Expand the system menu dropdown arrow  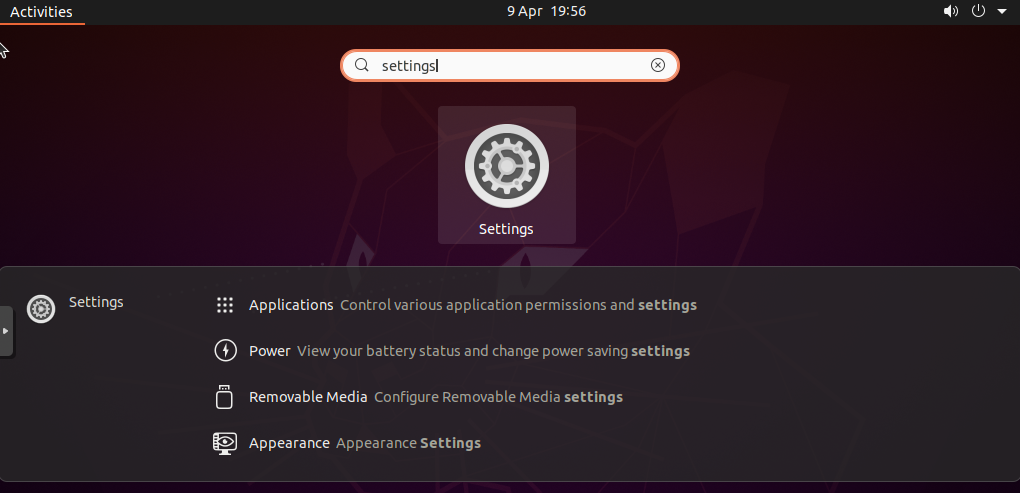point(1002,12)
